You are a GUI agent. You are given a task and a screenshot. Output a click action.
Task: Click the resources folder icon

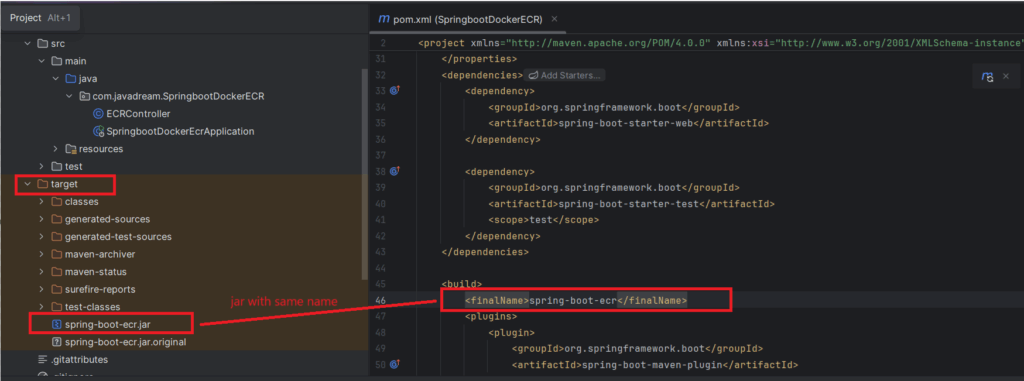71,149
